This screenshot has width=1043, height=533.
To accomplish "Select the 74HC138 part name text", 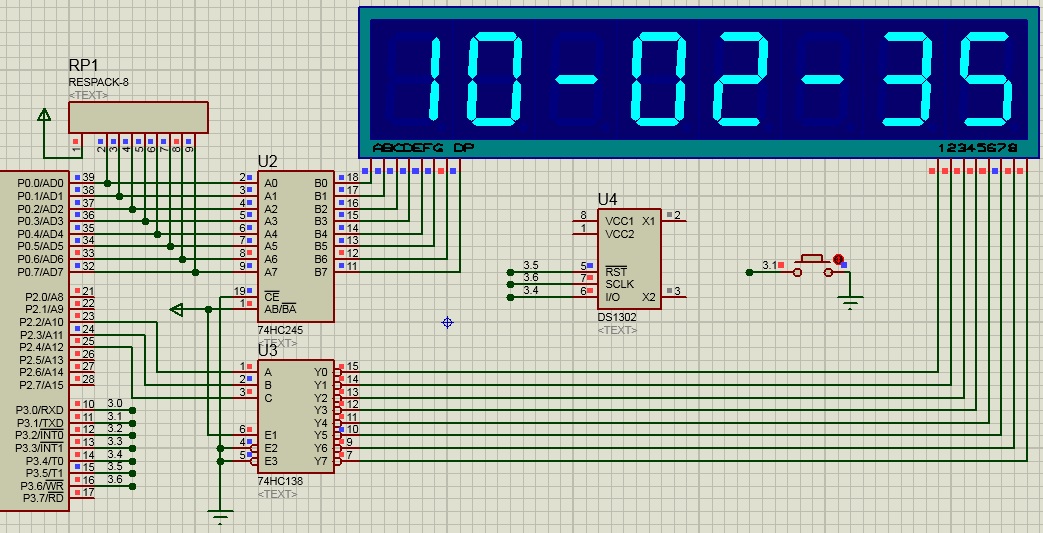I will tap(281, 481).
